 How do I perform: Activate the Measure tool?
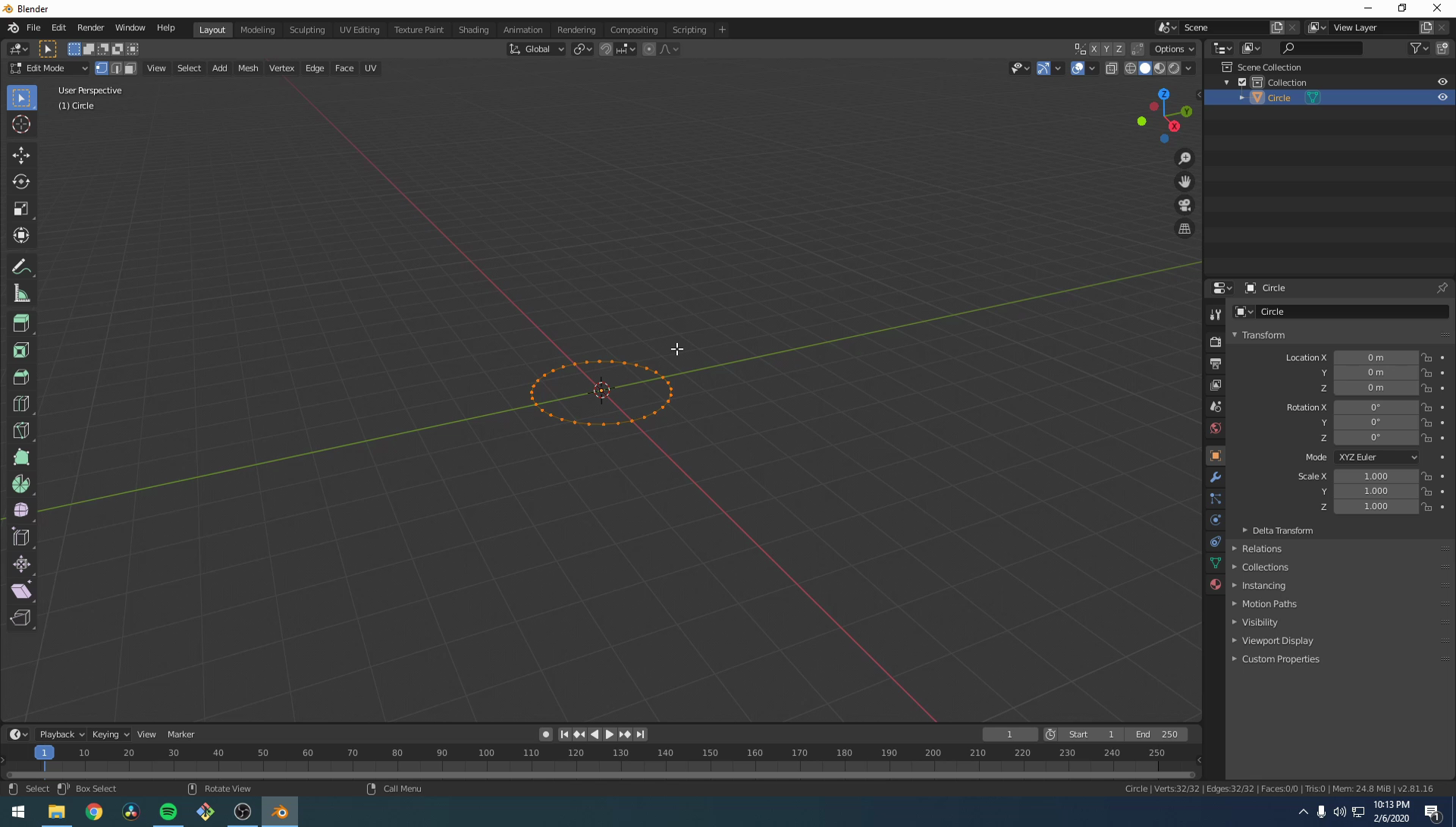(21, 294)
